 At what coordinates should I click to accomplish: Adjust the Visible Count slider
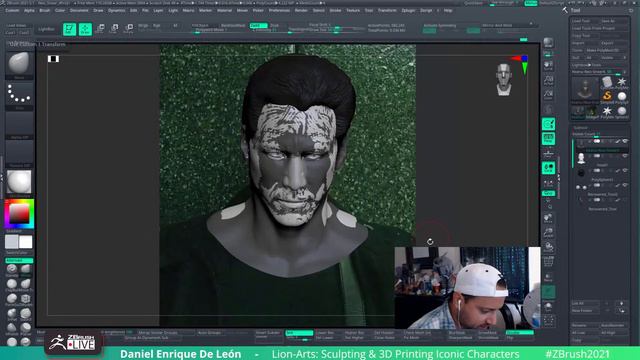[x=599, y=134]
